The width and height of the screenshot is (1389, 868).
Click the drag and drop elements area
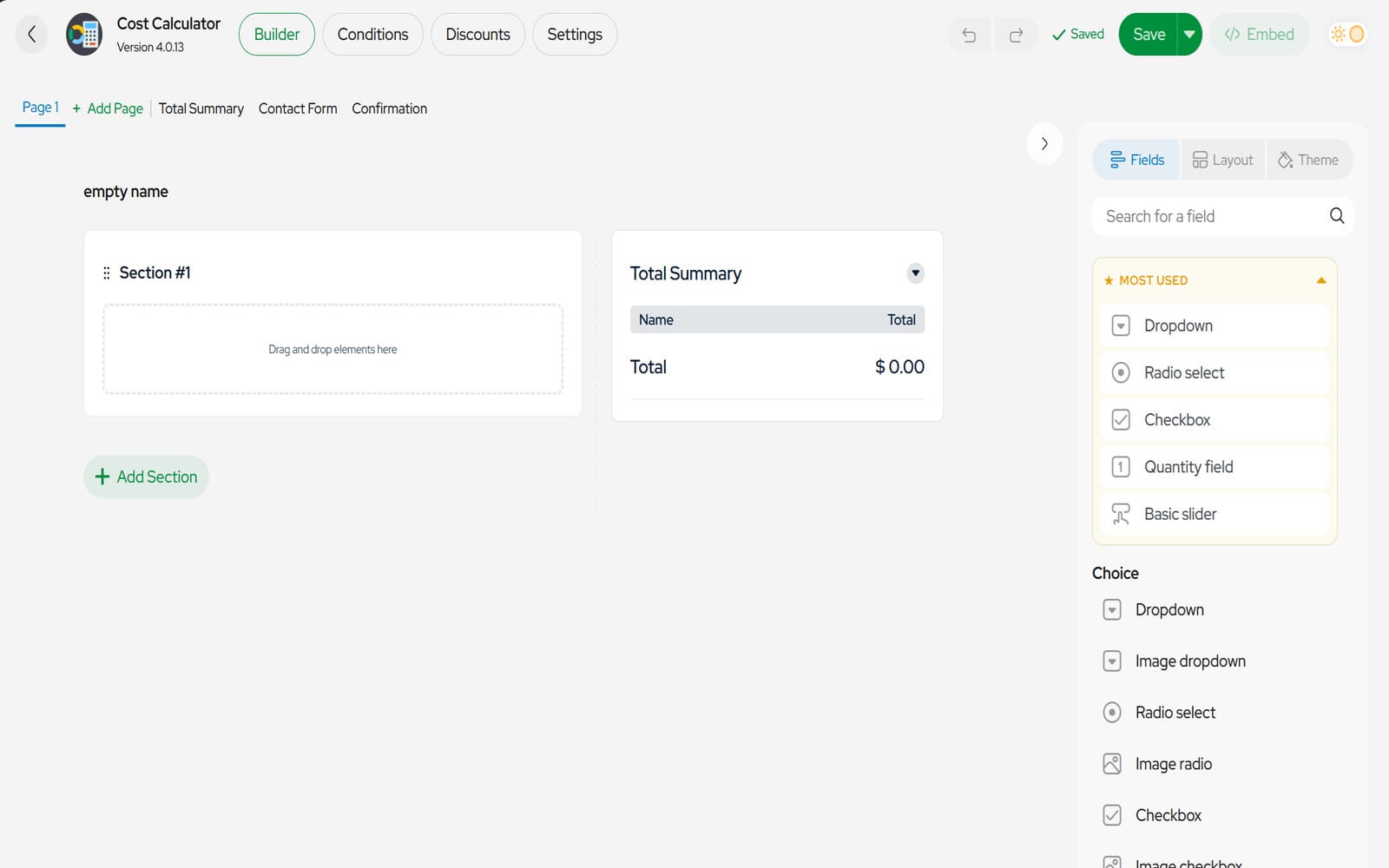pos(332,349)
